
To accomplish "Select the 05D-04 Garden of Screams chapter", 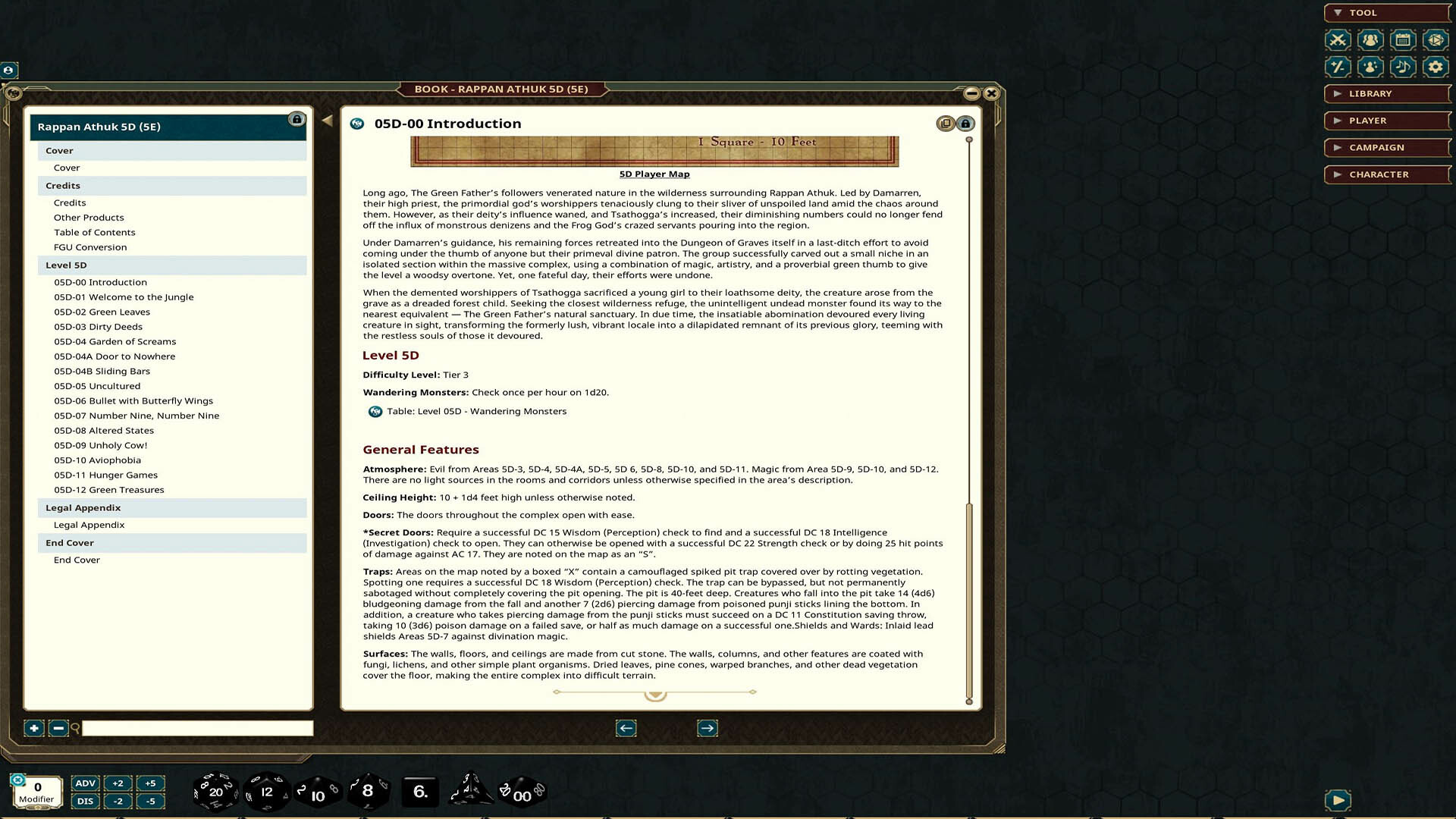I will (115, 341).
